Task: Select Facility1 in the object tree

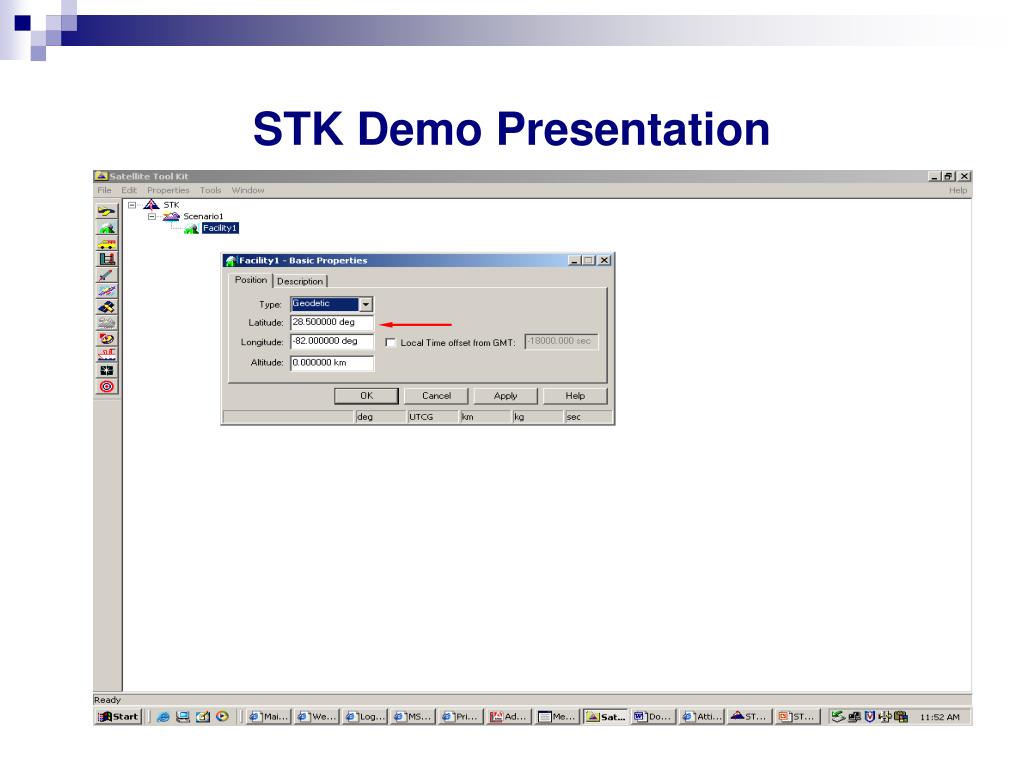Action: (220, 228)
